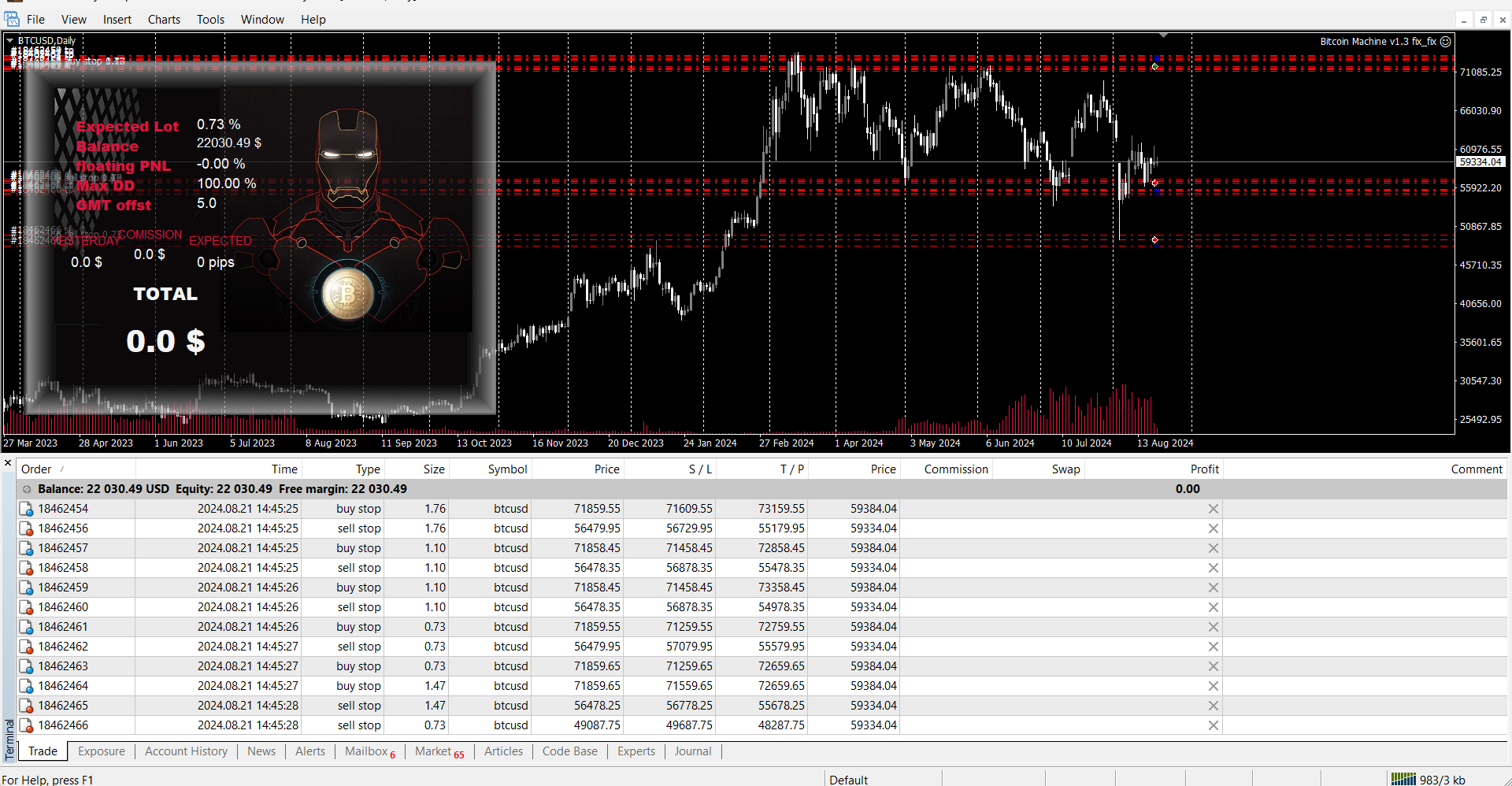Open the Experts tab
This screenshot has width=1512, height=786.
tap(636, 751)
